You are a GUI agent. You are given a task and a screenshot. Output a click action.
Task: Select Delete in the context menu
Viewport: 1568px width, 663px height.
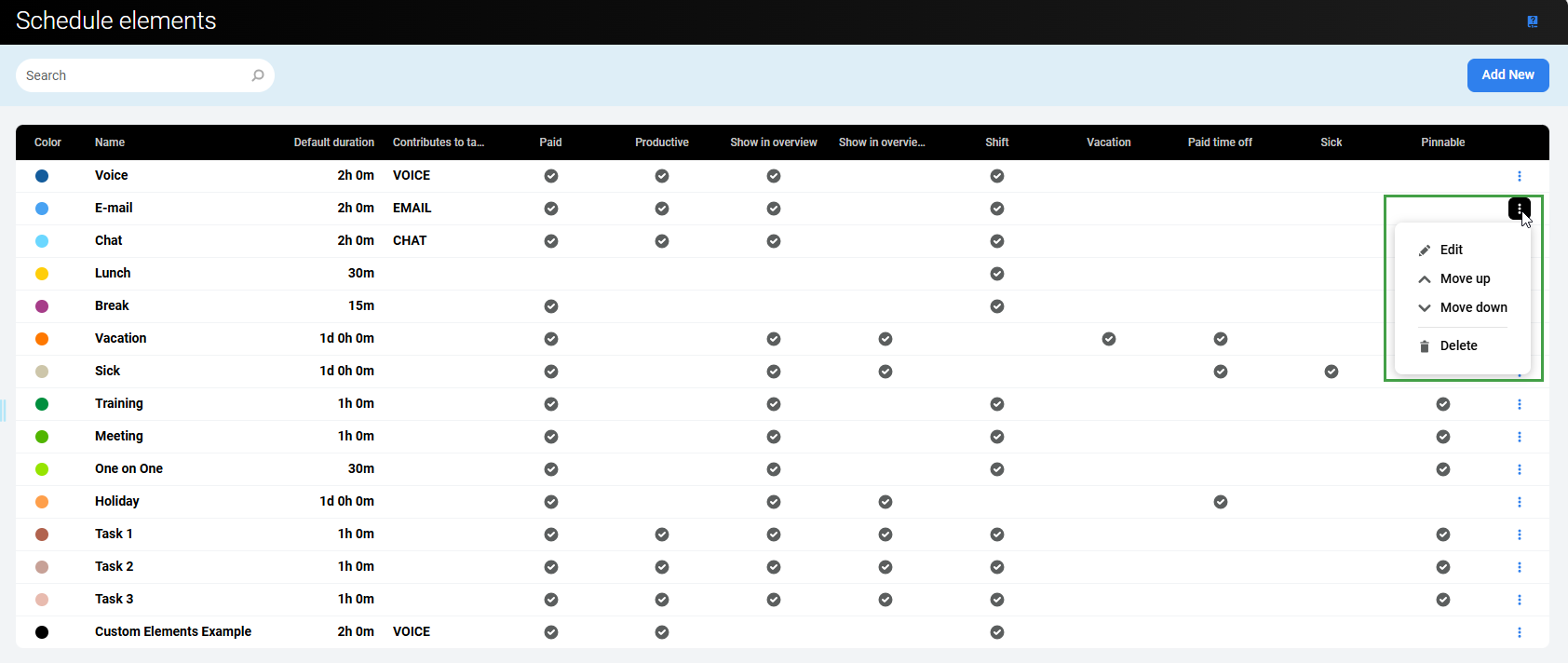[x=1458, y=345]
